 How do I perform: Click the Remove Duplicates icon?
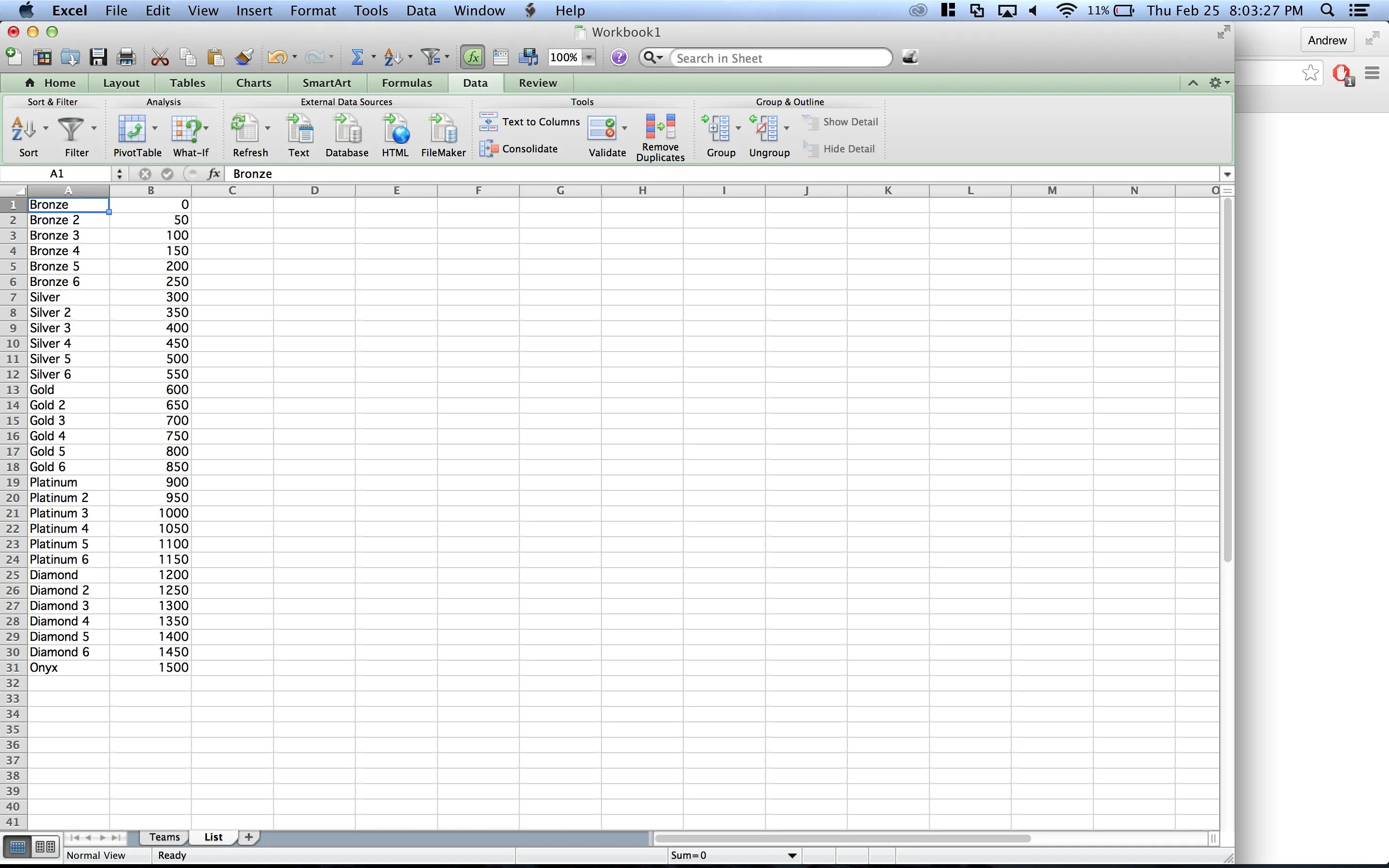click(660, 127)
